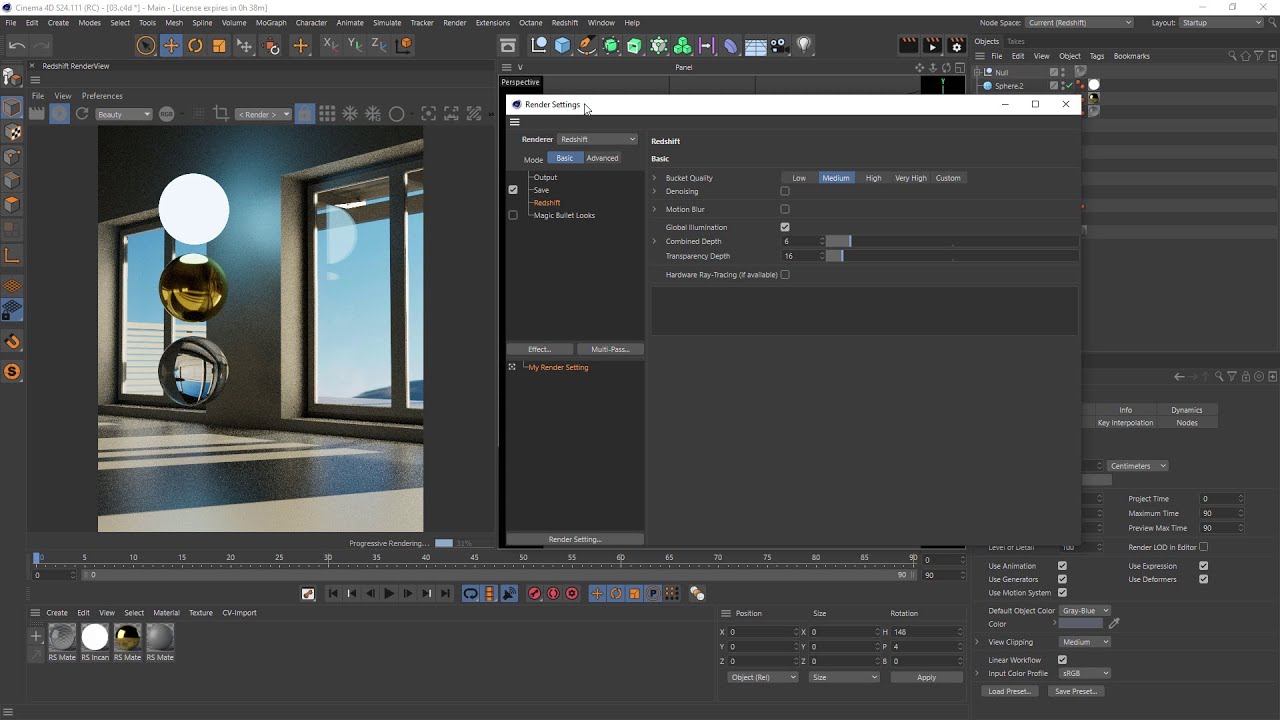Open the Object (Rel) coordinate dropdown
Viewport: 1280px width, 720px height.
(764, 677)
